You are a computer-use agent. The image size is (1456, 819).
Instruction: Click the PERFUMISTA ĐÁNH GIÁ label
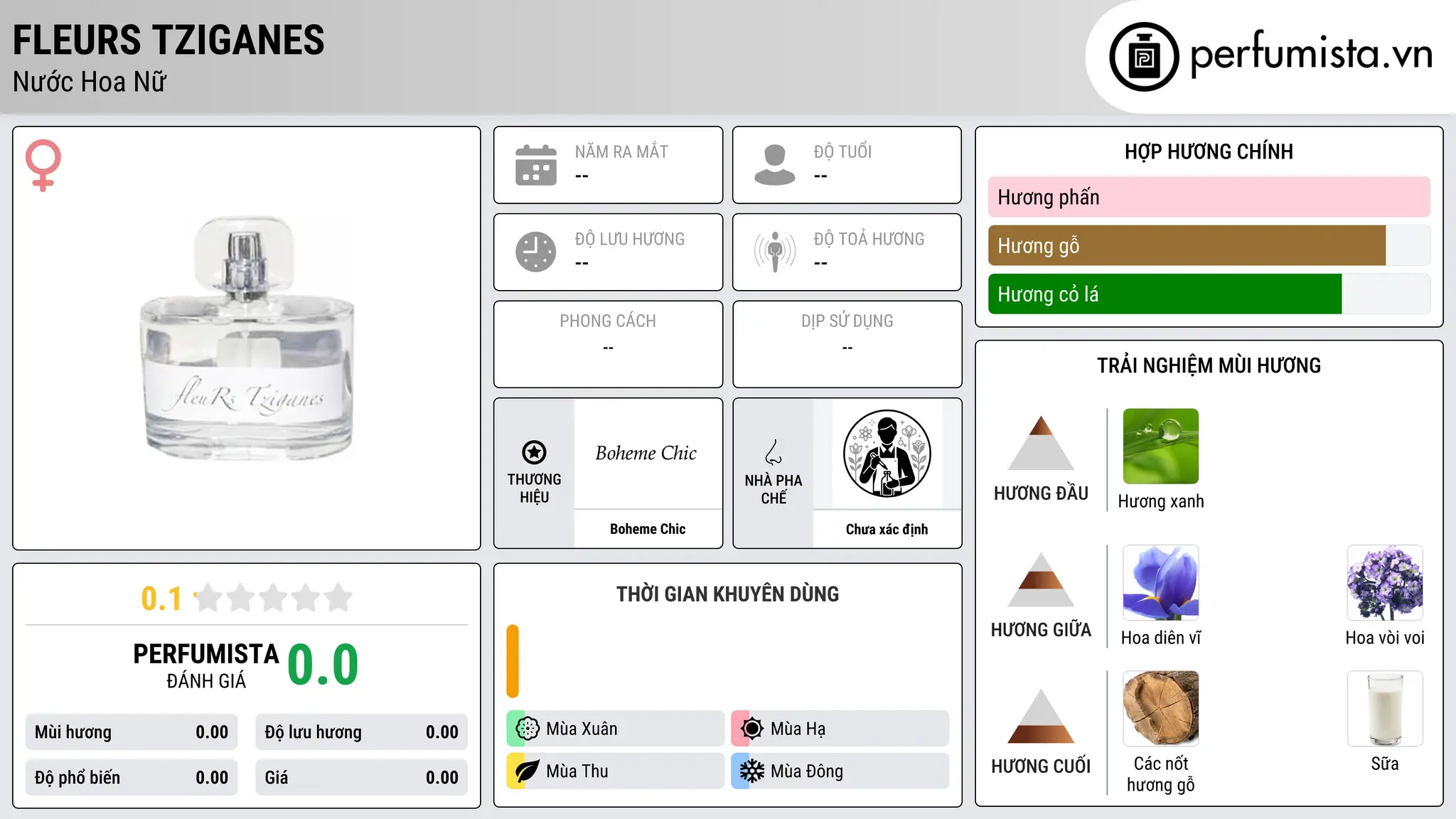[x=206, y=665]
